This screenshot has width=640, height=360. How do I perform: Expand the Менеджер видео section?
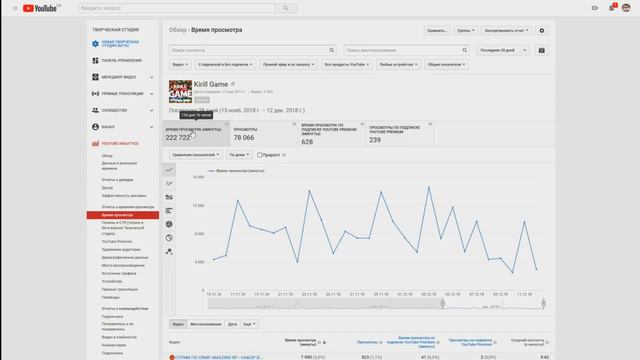[x=151, y=77]
